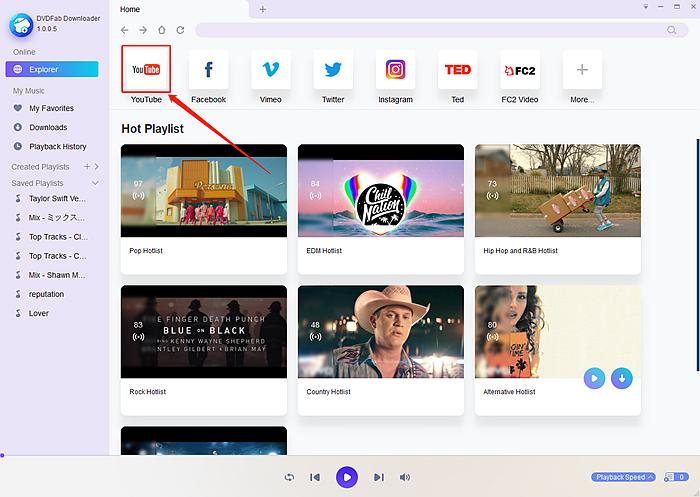Click the DVDFab Downloader logo
This screenshot has width=700, height=497.
pyautogui.click(x=21, y=25)
